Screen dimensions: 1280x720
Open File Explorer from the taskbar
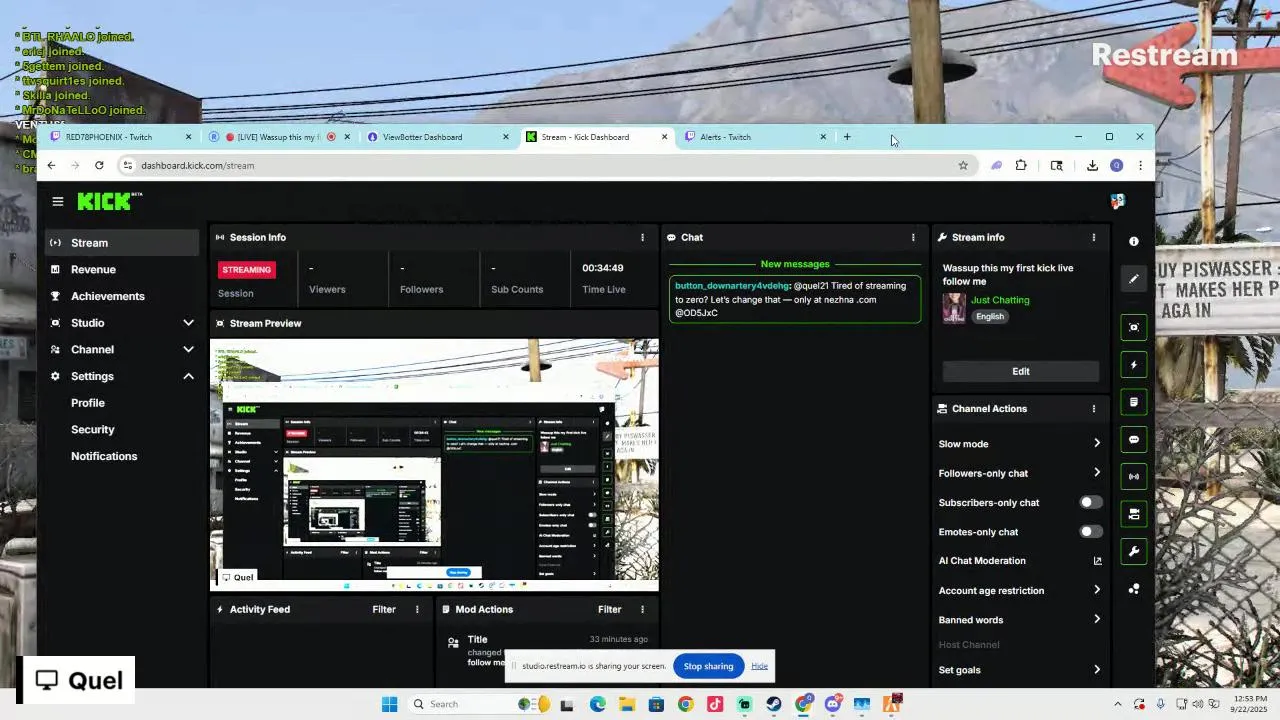point(627,704)
